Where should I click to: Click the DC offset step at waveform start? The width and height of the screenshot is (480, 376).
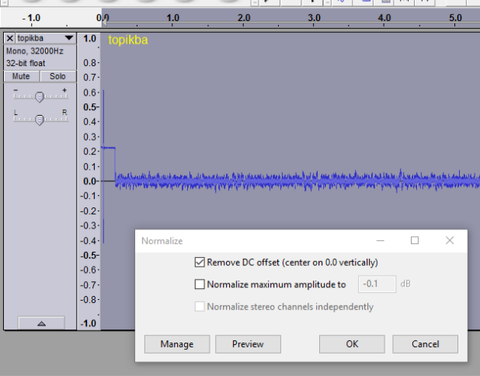109,148
